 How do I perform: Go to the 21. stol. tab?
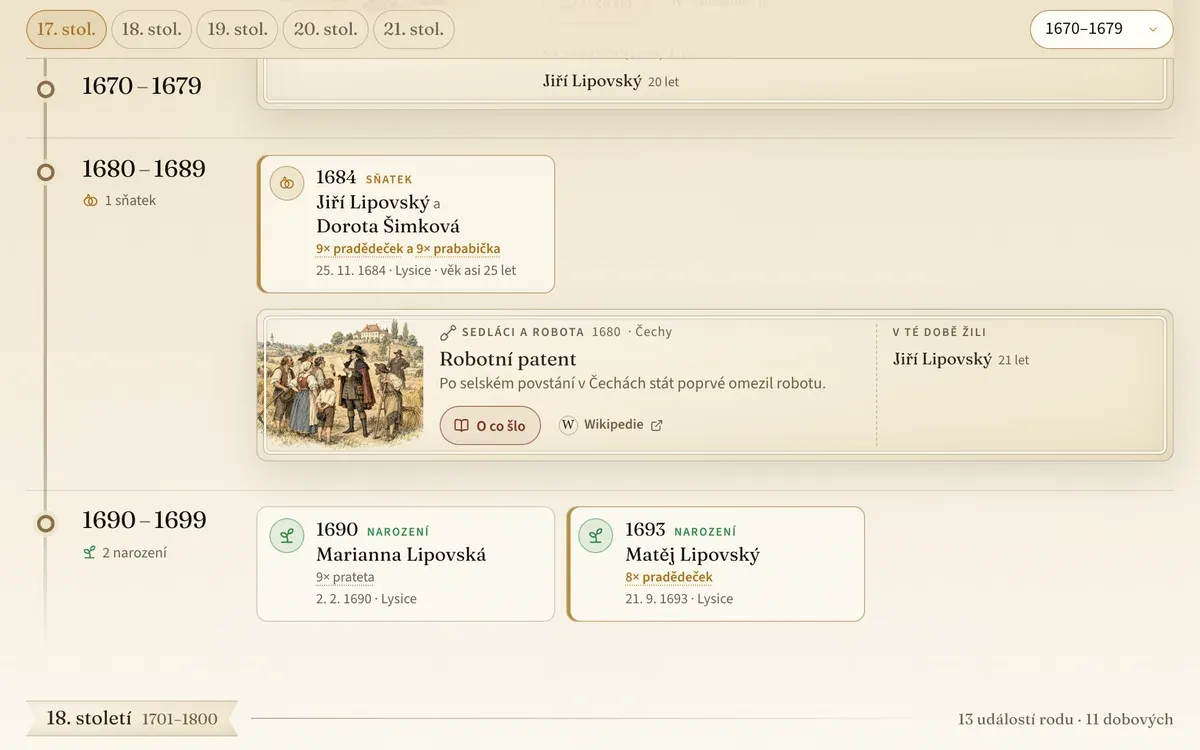click(x=413, y=29)
